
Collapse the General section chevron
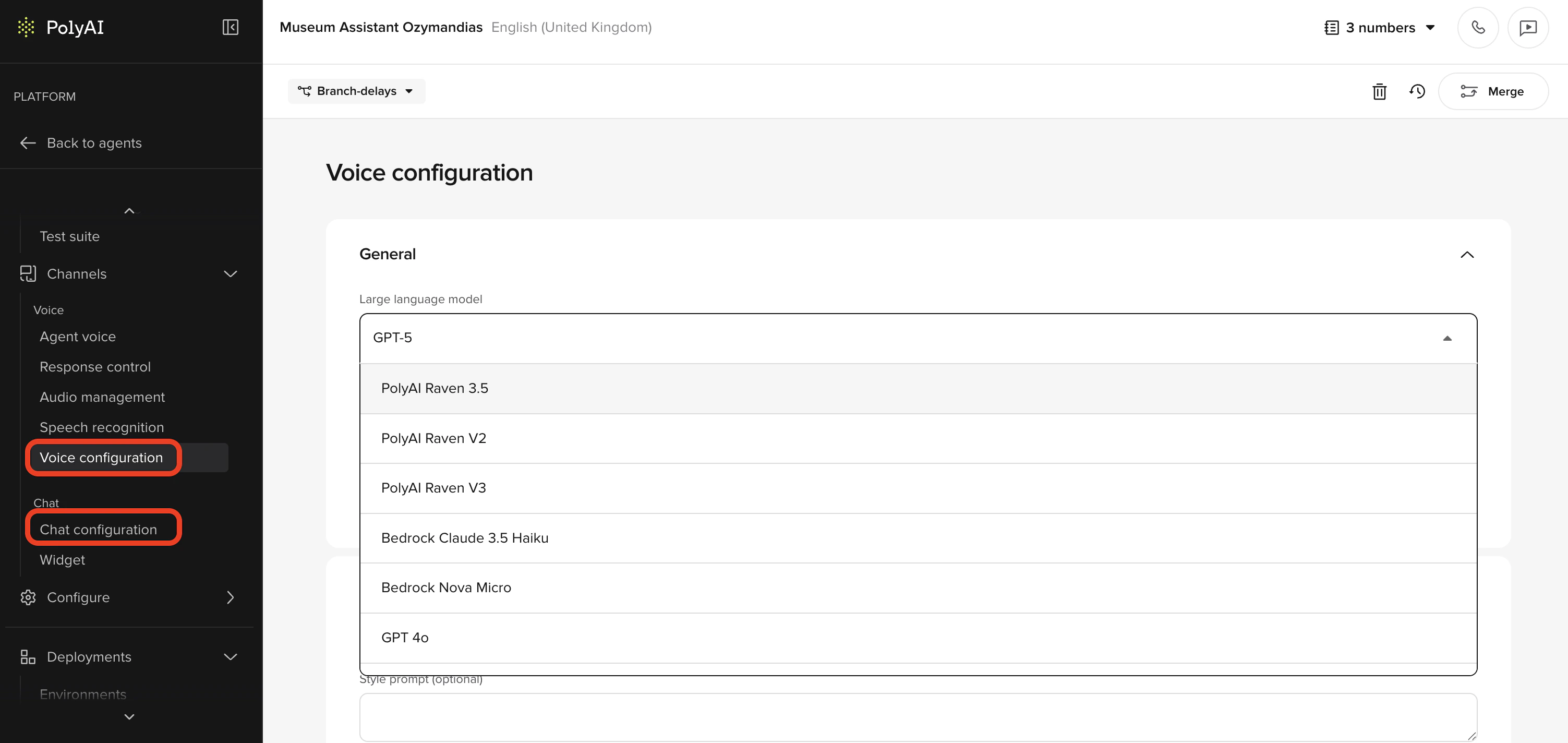[x=1466, y=255]
